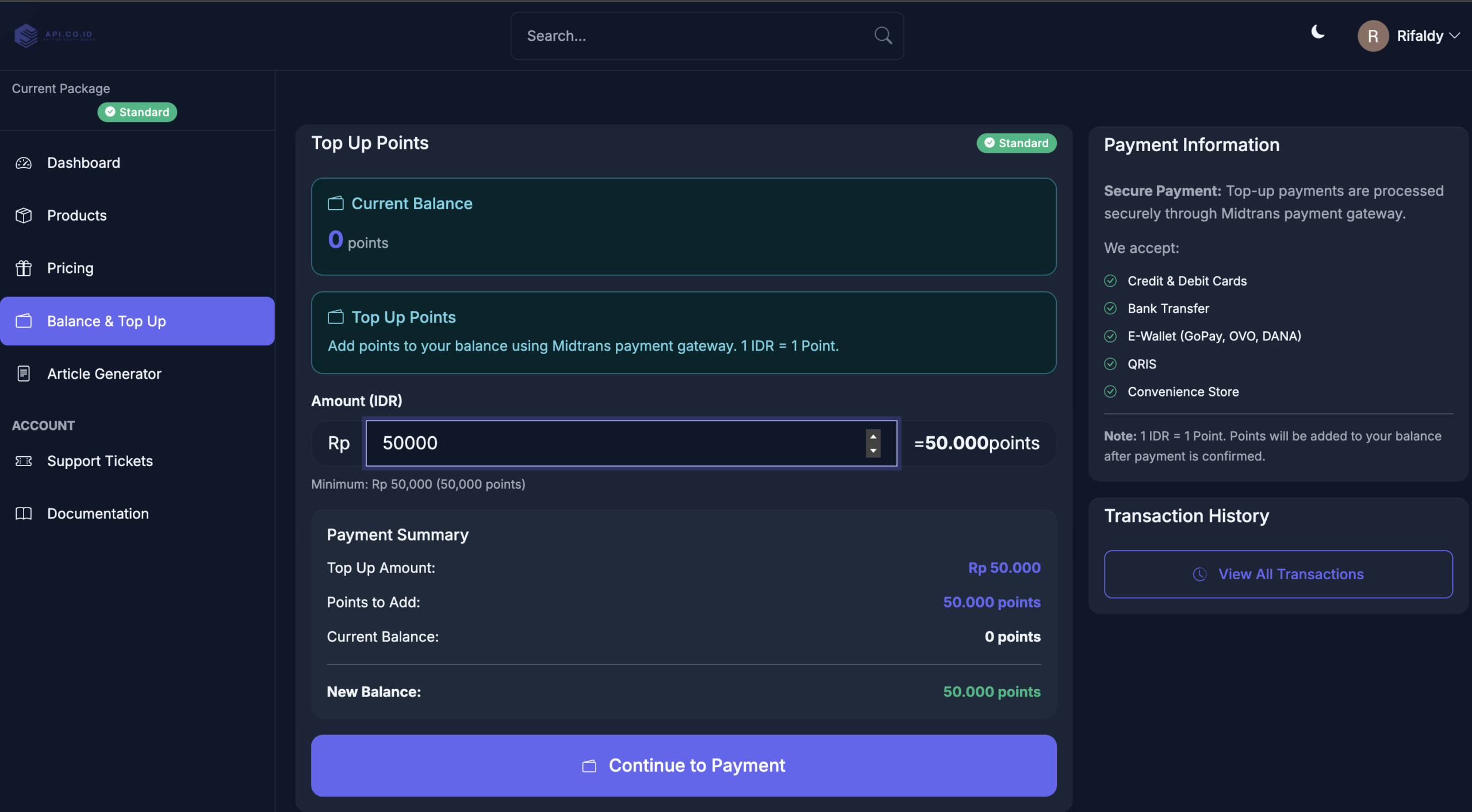Open Documentation via the book icon
Image resolution: width=1472 pixels, height=812 pixels.
click(x=24, y=513)
